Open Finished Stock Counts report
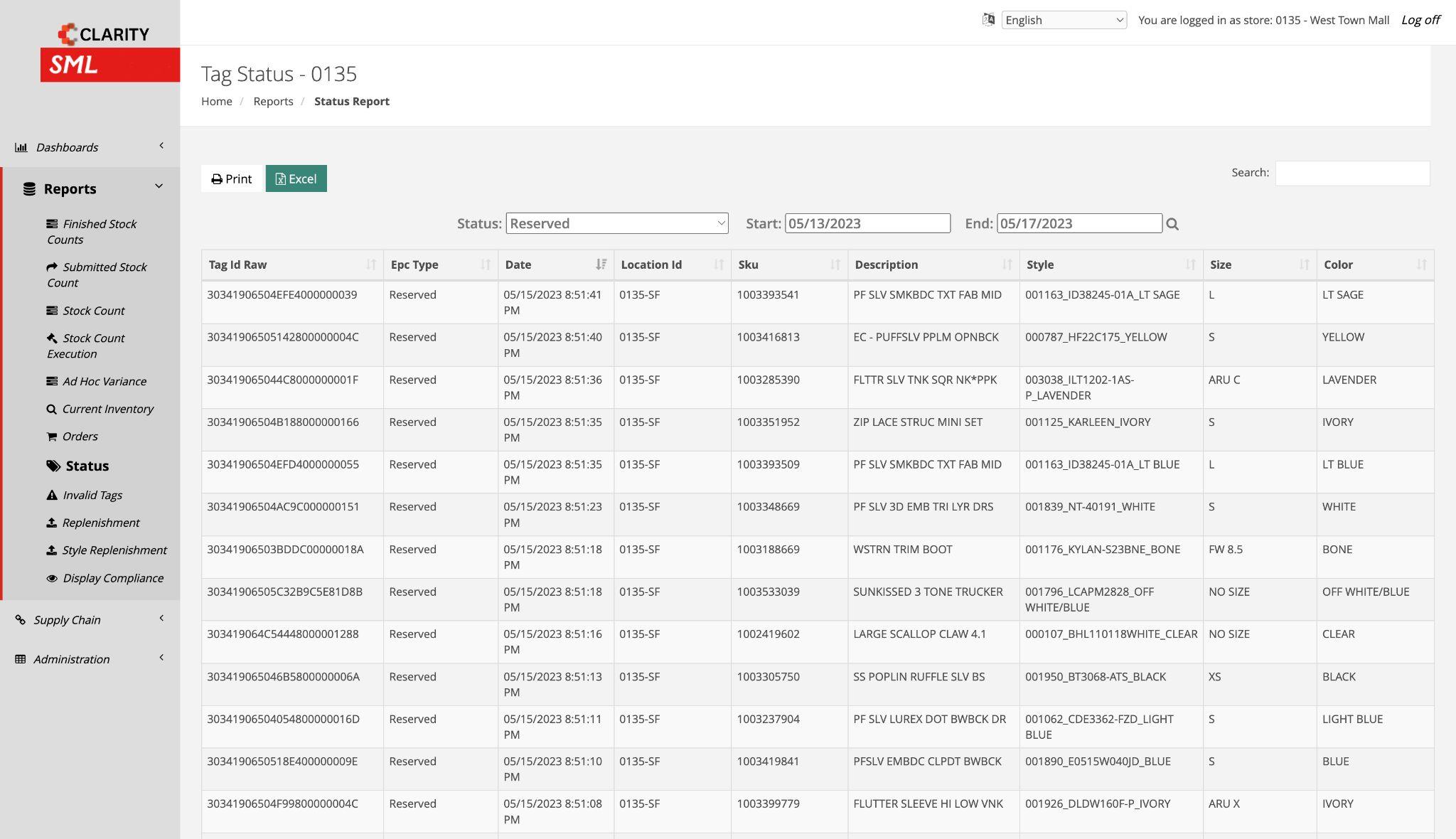1456x839 pixels. (92, 232)
